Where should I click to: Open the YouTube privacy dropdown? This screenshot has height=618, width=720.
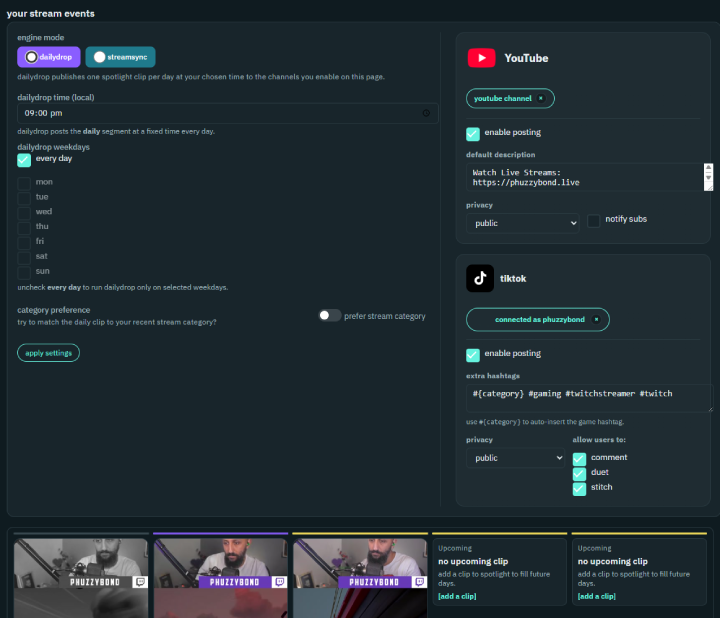(523, 223)
